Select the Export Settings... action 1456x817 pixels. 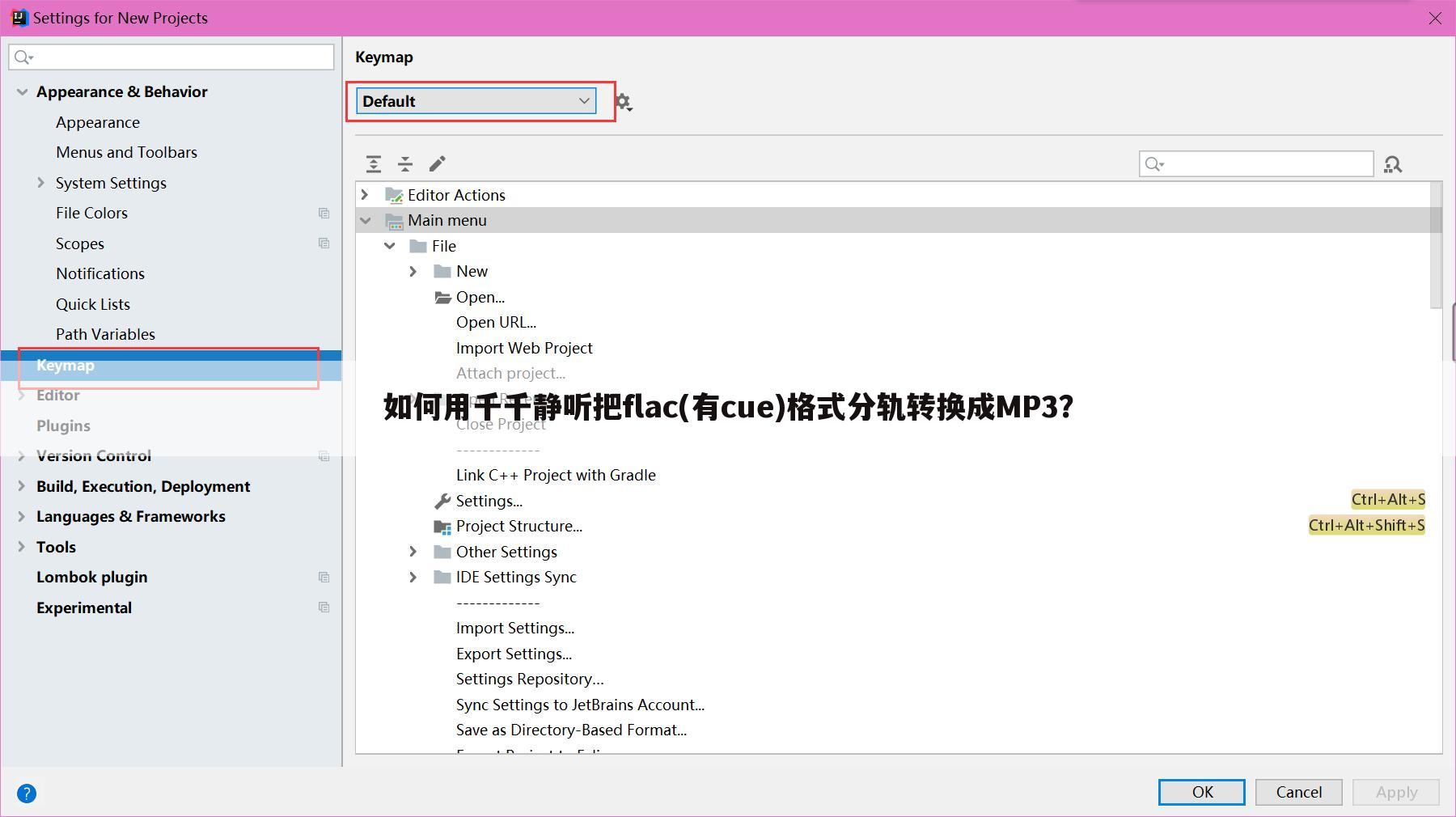(514, 654)
